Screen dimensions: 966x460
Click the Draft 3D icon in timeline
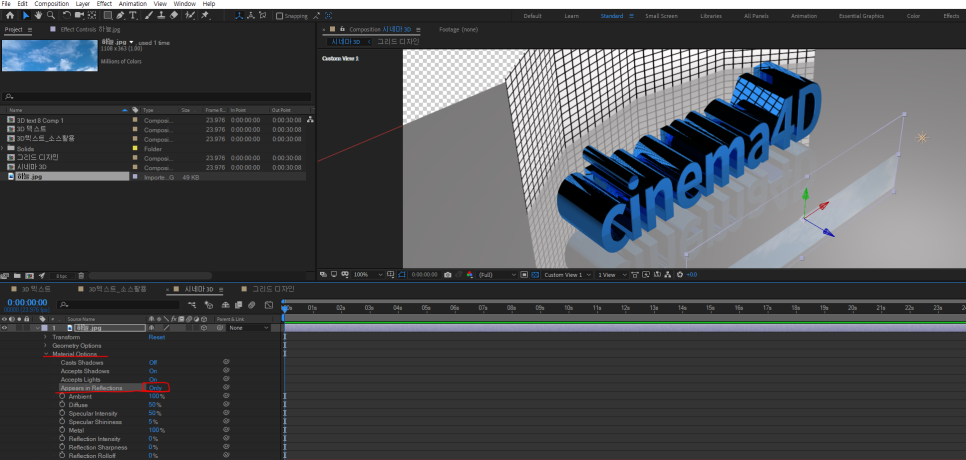tap(209, 305)
